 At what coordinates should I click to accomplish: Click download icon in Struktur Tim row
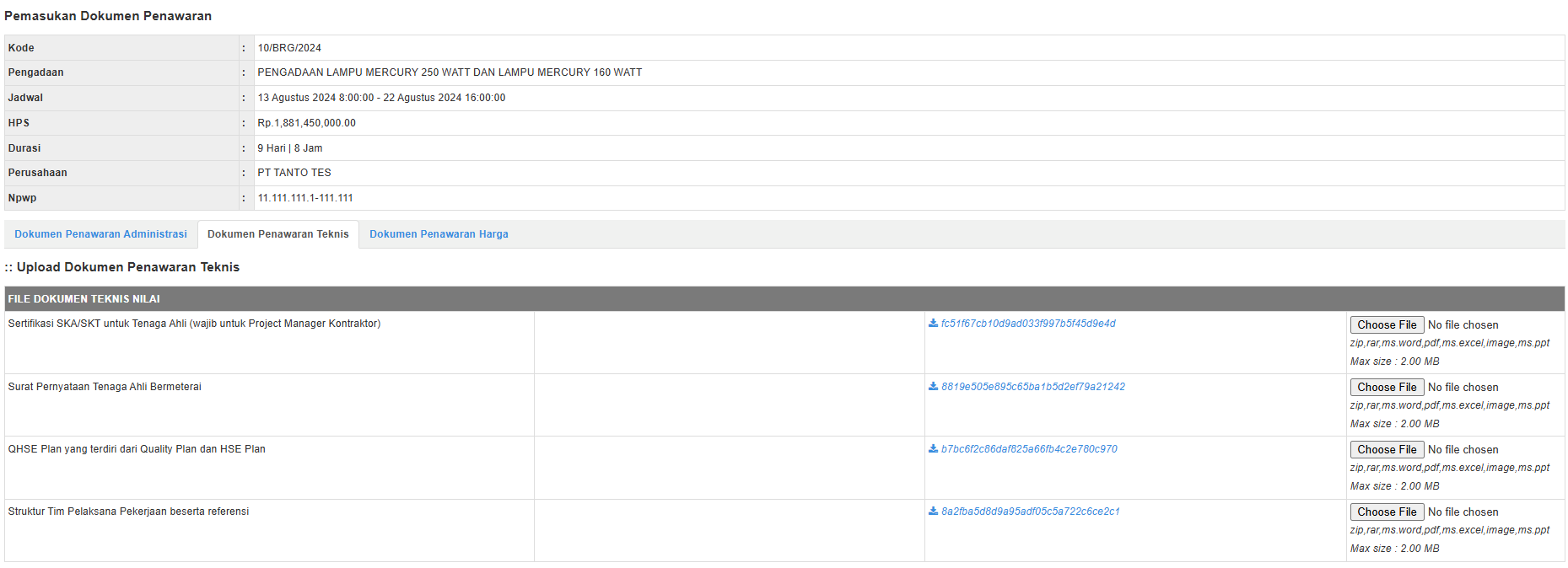(x=933, y=512)
